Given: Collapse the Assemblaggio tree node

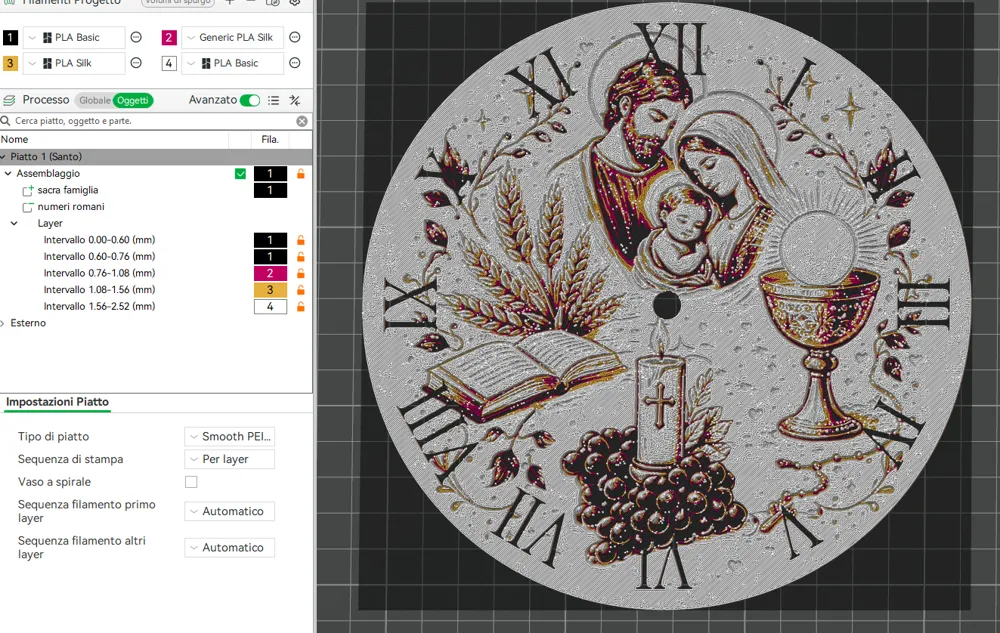Looking at the screenshot, I should pos(8,173).
